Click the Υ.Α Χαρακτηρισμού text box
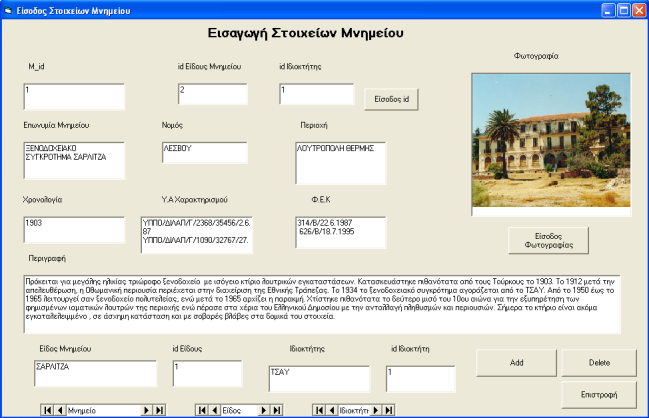The image size is (649, 418). click(x=197, y=235)
